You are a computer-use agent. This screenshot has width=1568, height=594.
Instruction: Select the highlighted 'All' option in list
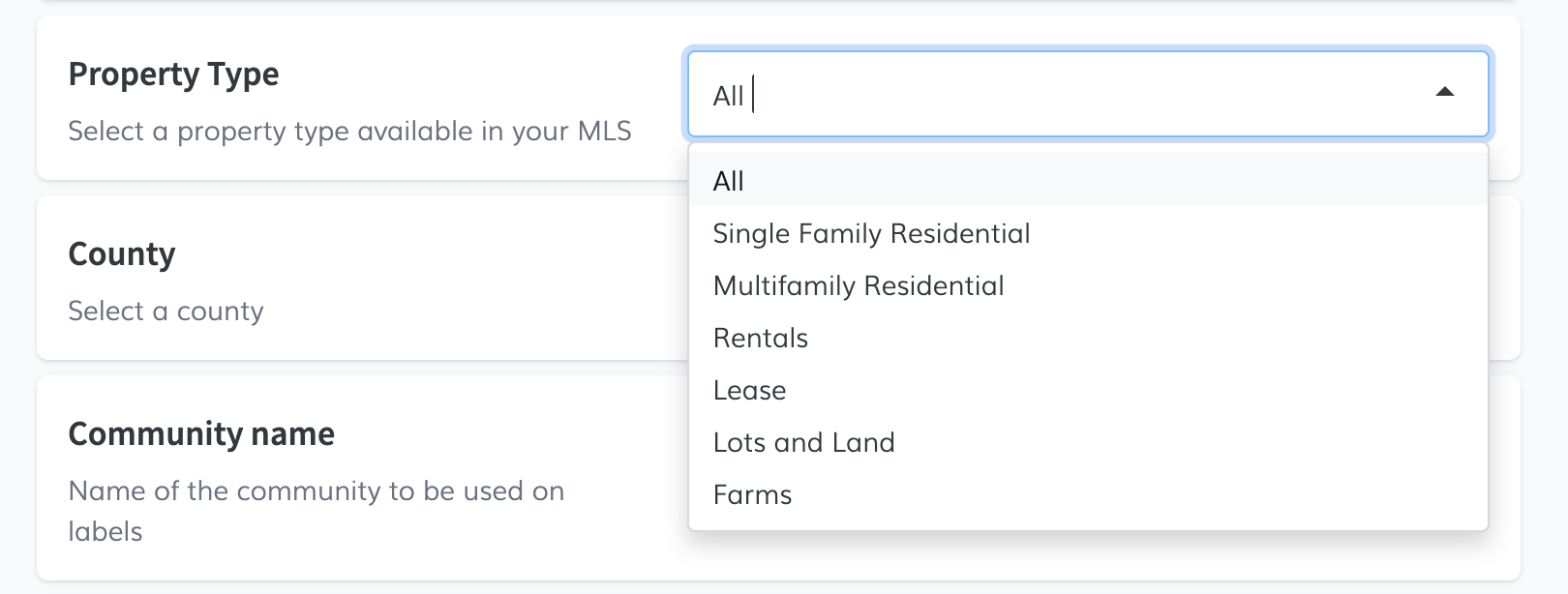[x=729, y=181]
